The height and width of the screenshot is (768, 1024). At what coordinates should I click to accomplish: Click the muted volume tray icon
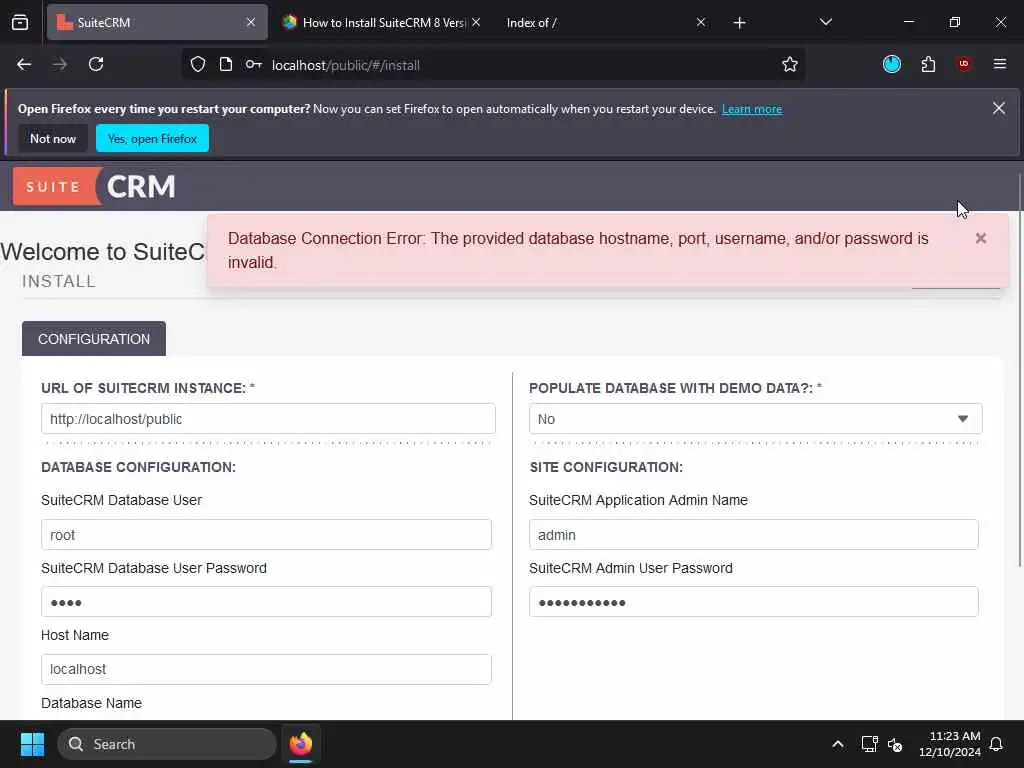click(x=895, y=744)
